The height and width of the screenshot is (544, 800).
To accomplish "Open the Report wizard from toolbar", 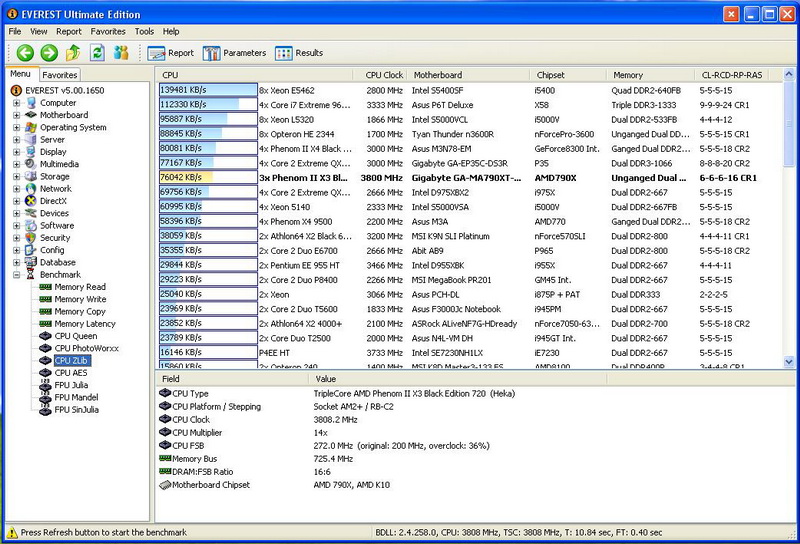I will [170, 53].
